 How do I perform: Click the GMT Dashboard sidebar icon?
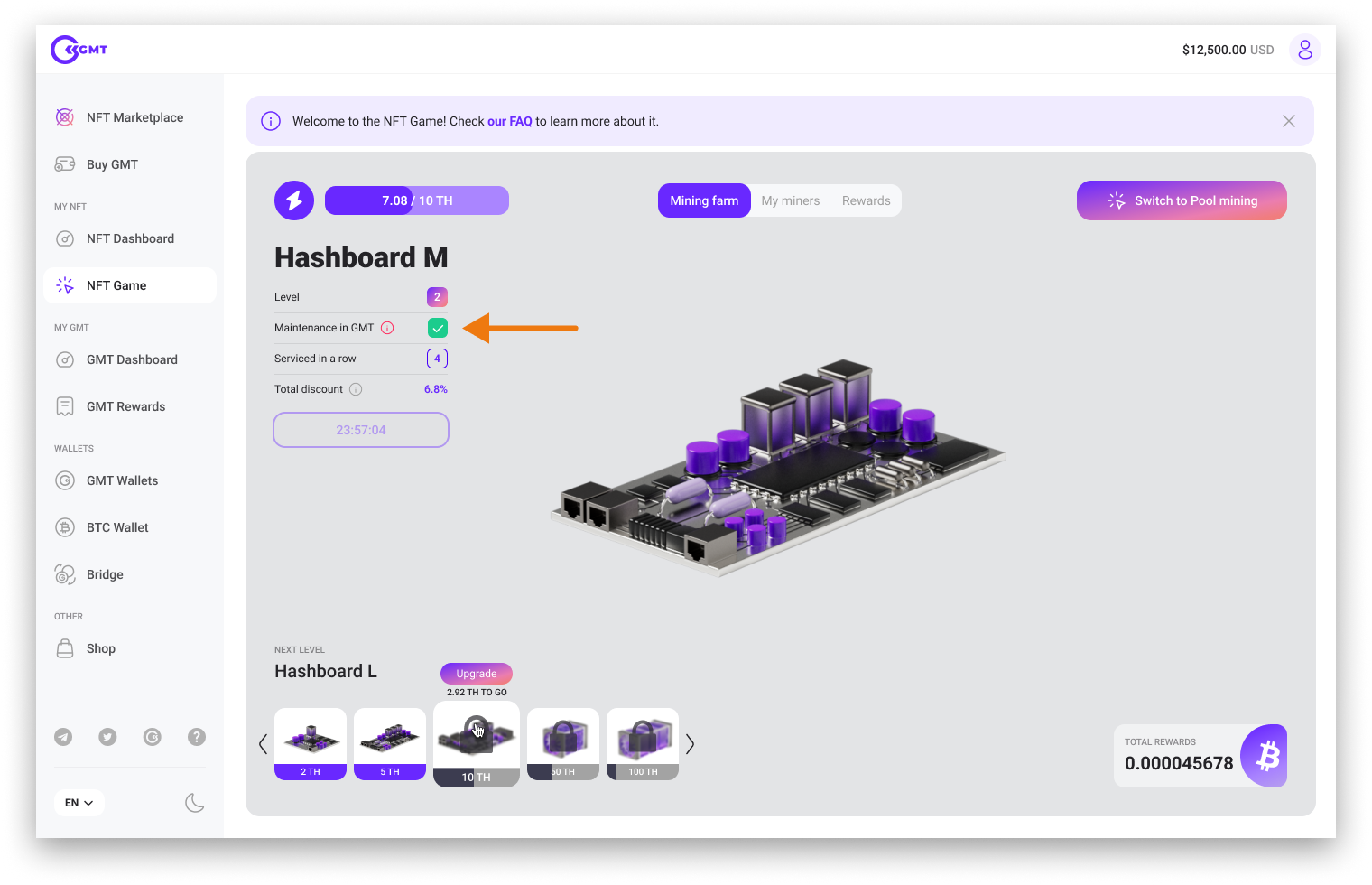[x=65, y=359]
